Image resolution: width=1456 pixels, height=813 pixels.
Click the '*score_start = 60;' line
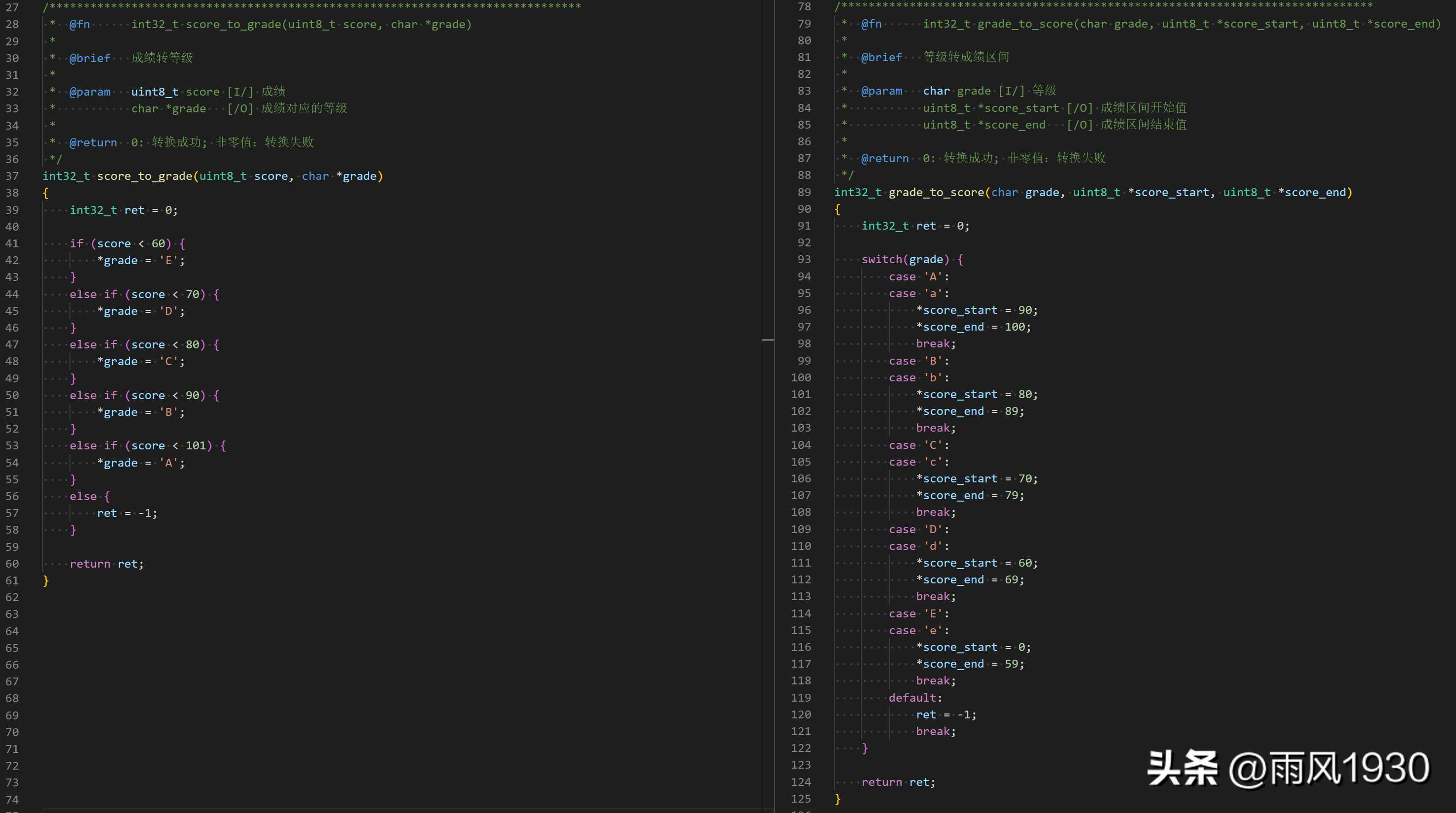[x=977, y=563]
